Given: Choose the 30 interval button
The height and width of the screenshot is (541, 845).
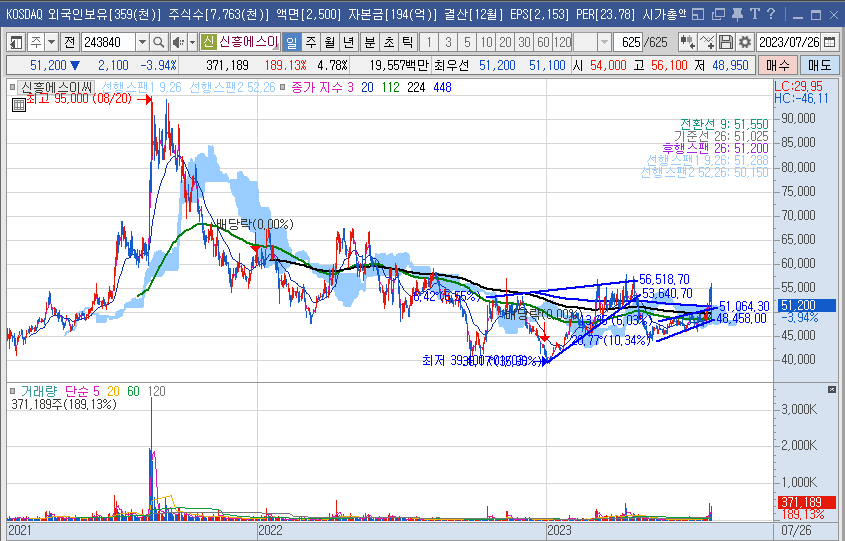Looking at the screenshot, I should tap(524, 41).
